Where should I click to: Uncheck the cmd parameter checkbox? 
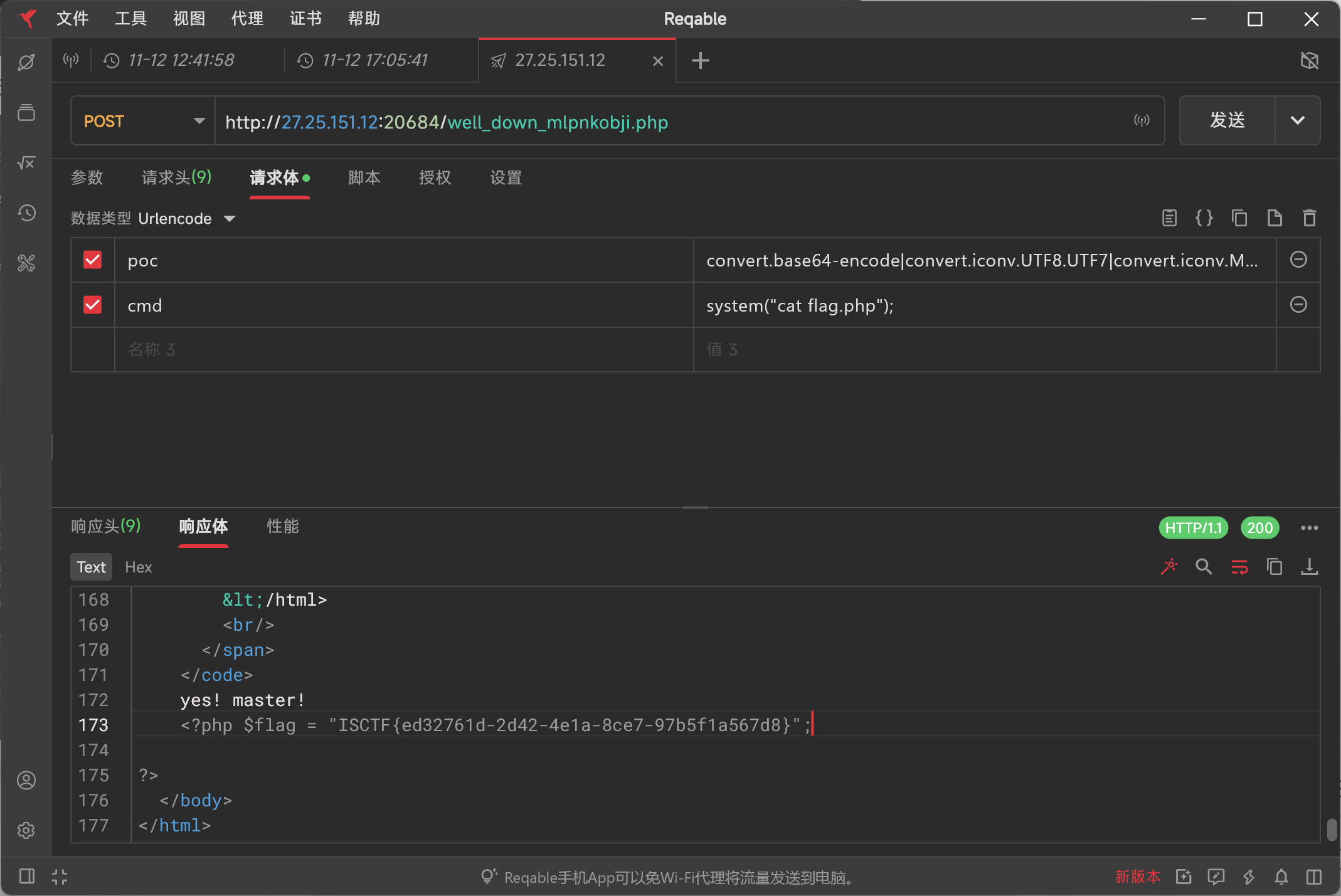[93, 305]
